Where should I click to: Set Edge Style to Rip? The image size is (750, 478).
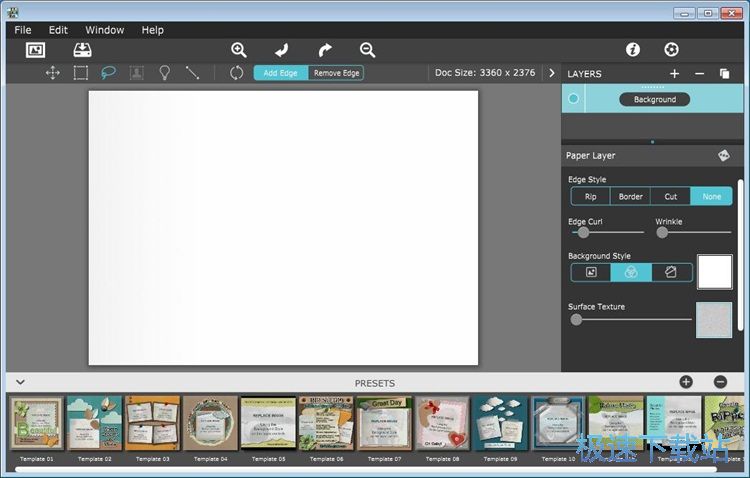tap(590, 197)
